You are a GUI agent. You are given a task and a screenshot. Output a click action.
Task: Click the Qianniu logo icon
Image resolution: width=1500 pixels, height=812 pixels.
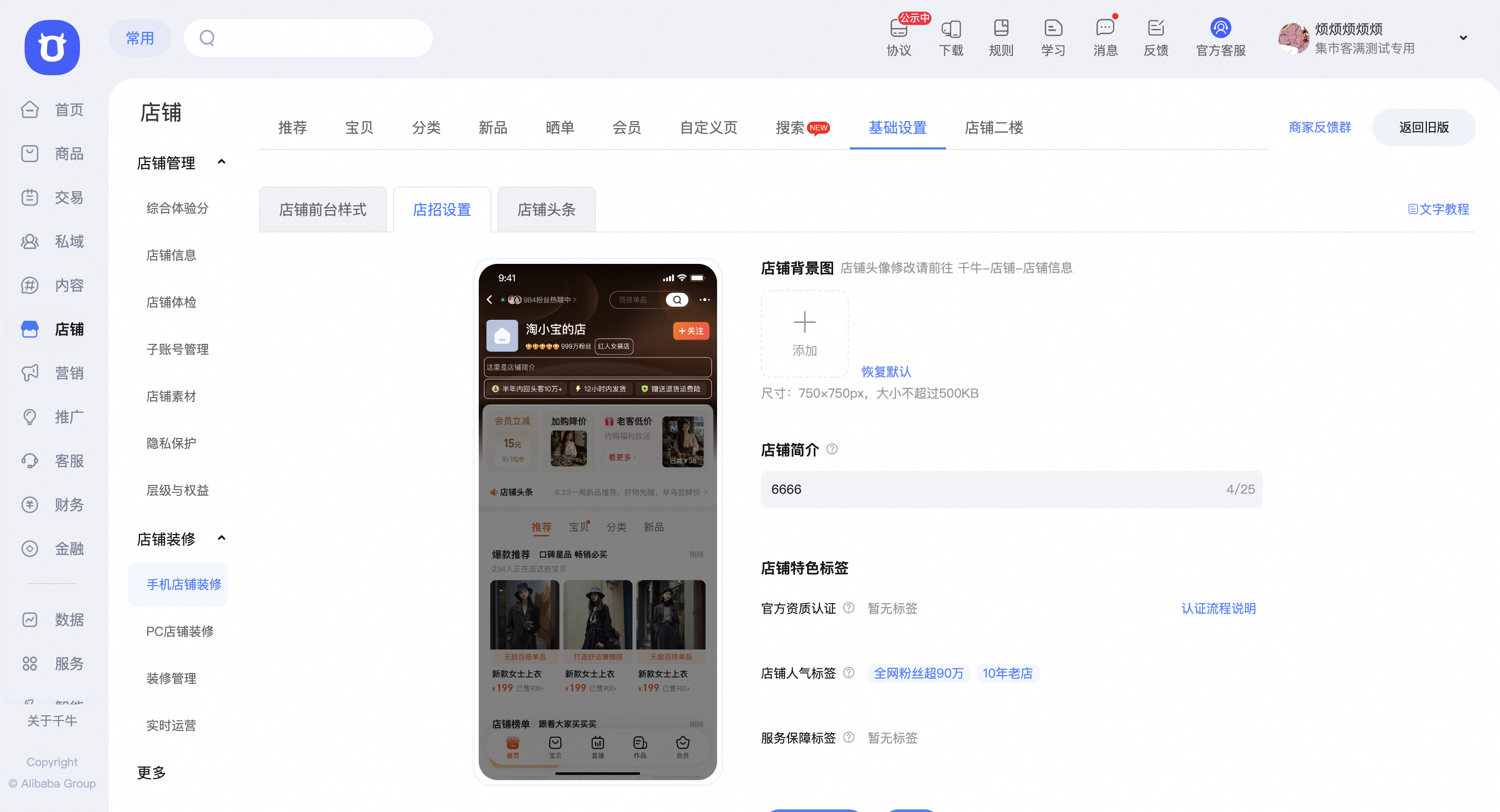click(52, 47)
